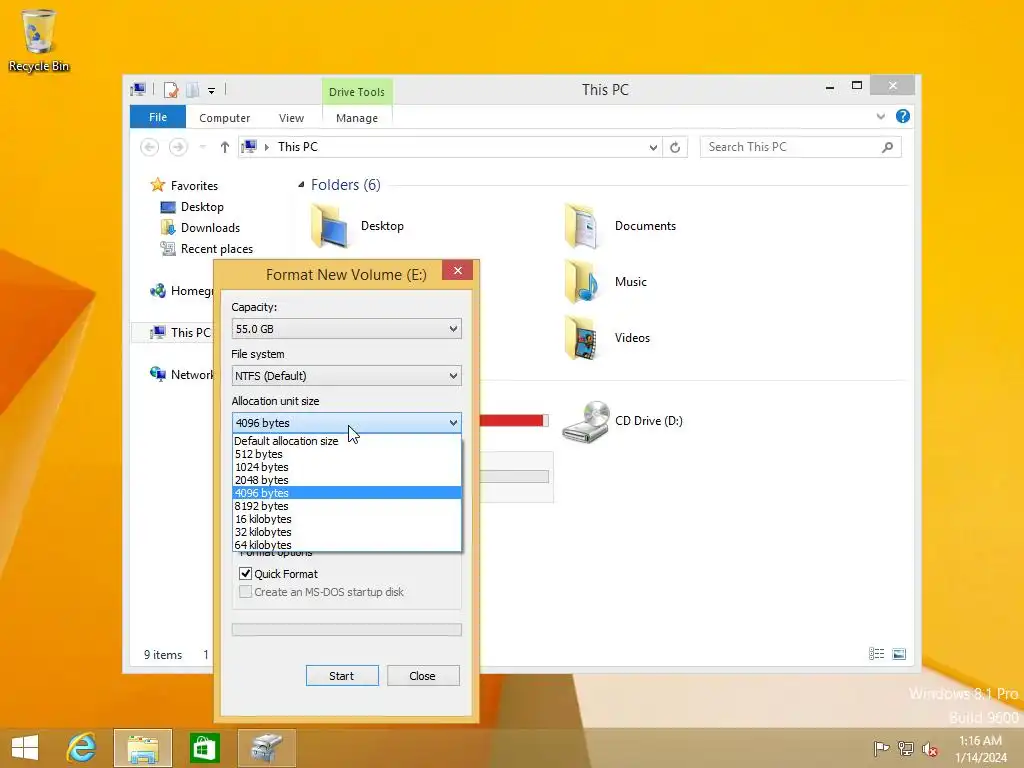Viewport: 1024px width, 768px height.
Task: Open the Customize Quick Access Toolbar arrow
Action: click(212, 91)
